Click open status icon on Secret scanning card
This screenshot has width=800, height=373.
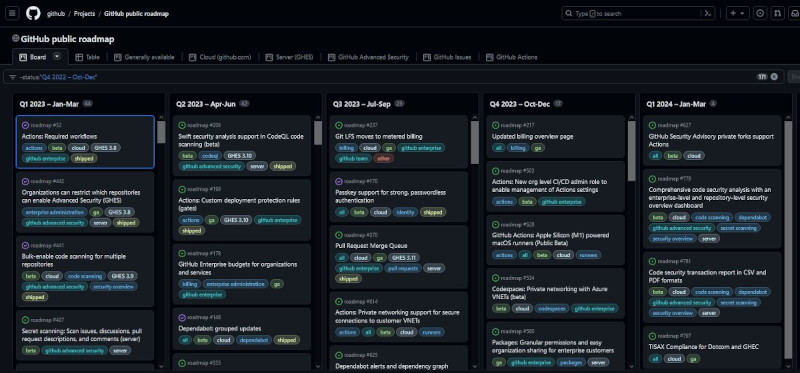(x=26, y=320)
